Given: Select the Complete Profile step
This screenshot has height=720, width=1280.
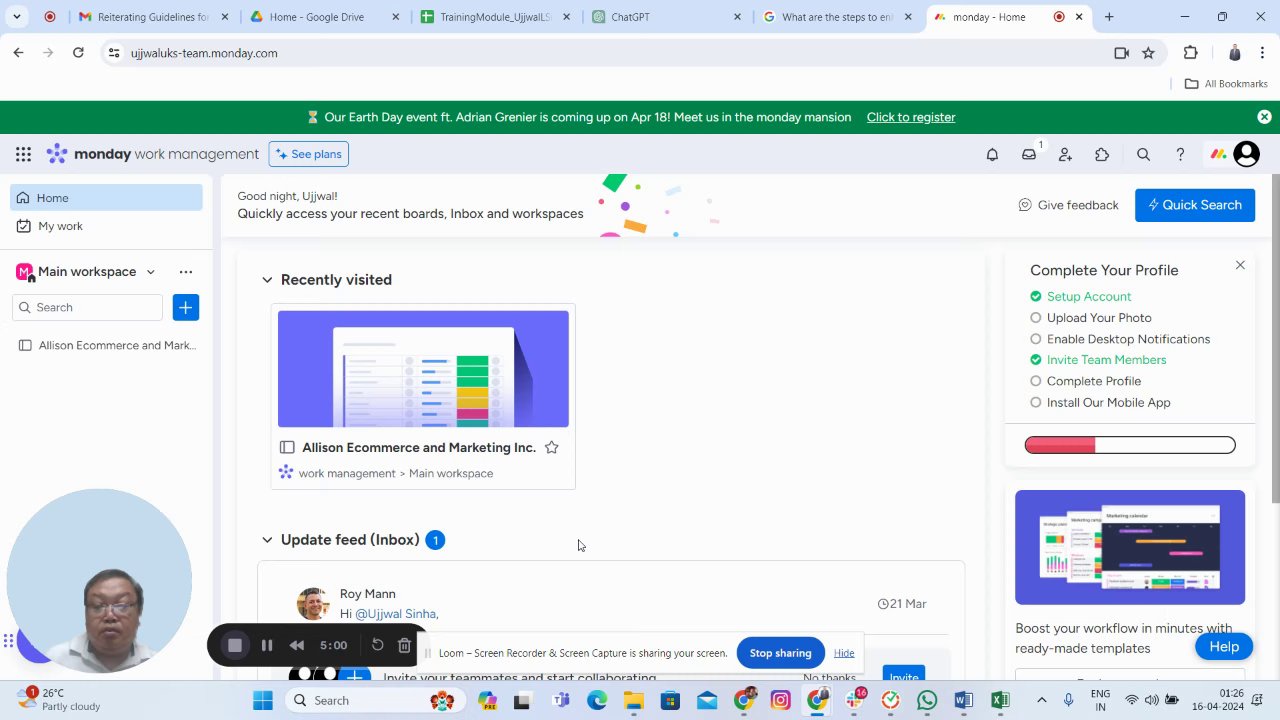Looking at the screenshot, I should click(x=1085, y=381).
